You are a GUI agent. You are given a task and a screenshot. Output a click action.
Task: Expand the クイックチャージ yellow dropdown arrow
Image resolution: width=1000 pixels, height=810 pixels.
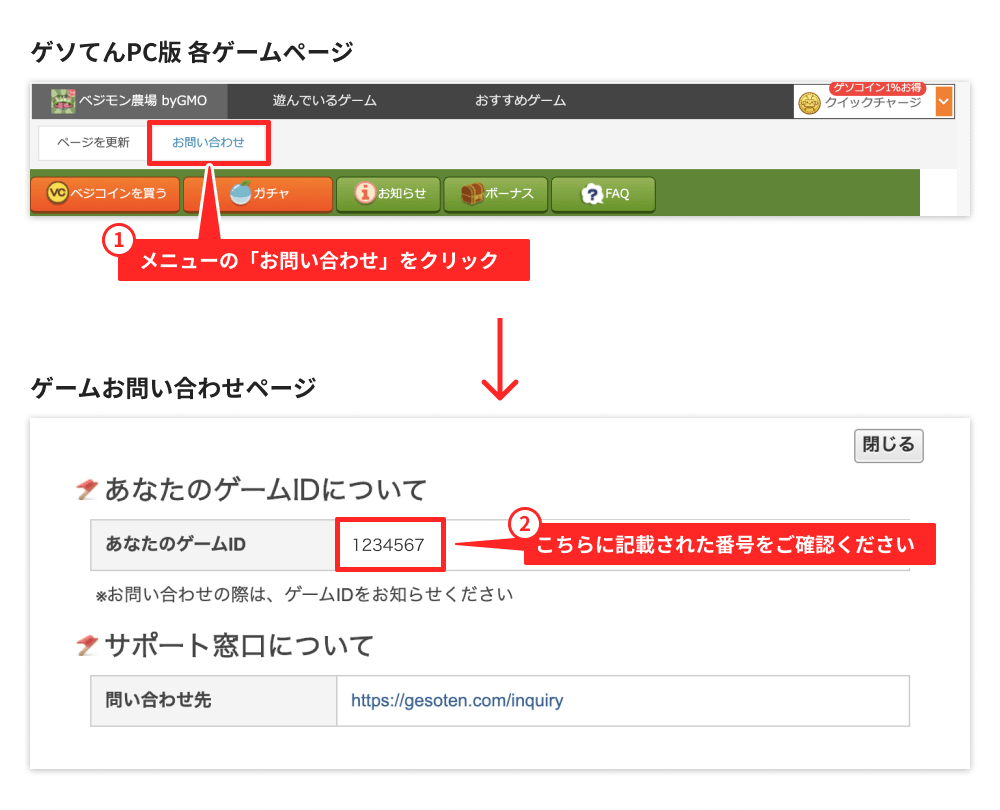click(x=945, y=101)
